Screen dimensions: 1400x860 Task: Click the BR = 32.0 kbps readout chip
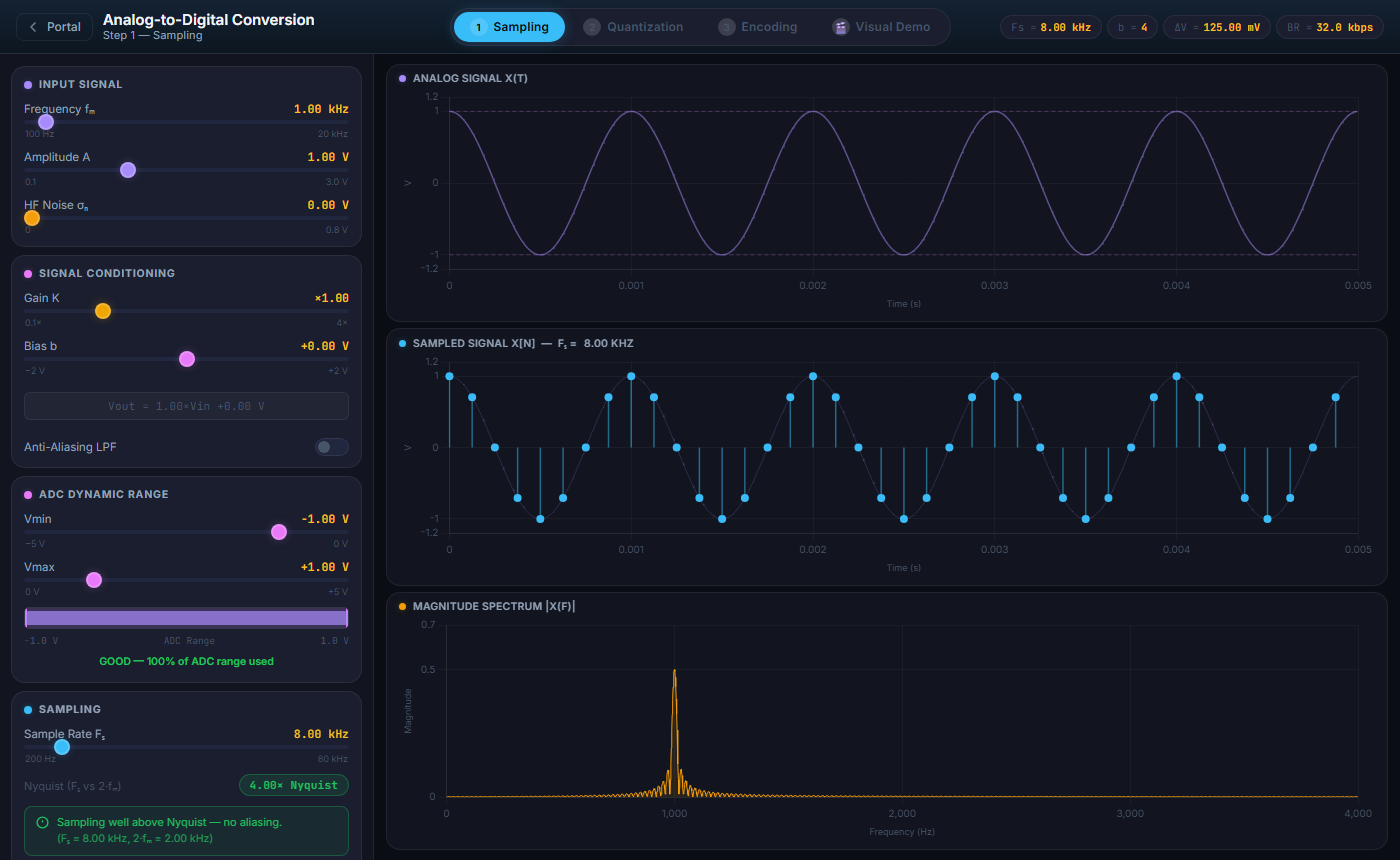point(1330,27)
